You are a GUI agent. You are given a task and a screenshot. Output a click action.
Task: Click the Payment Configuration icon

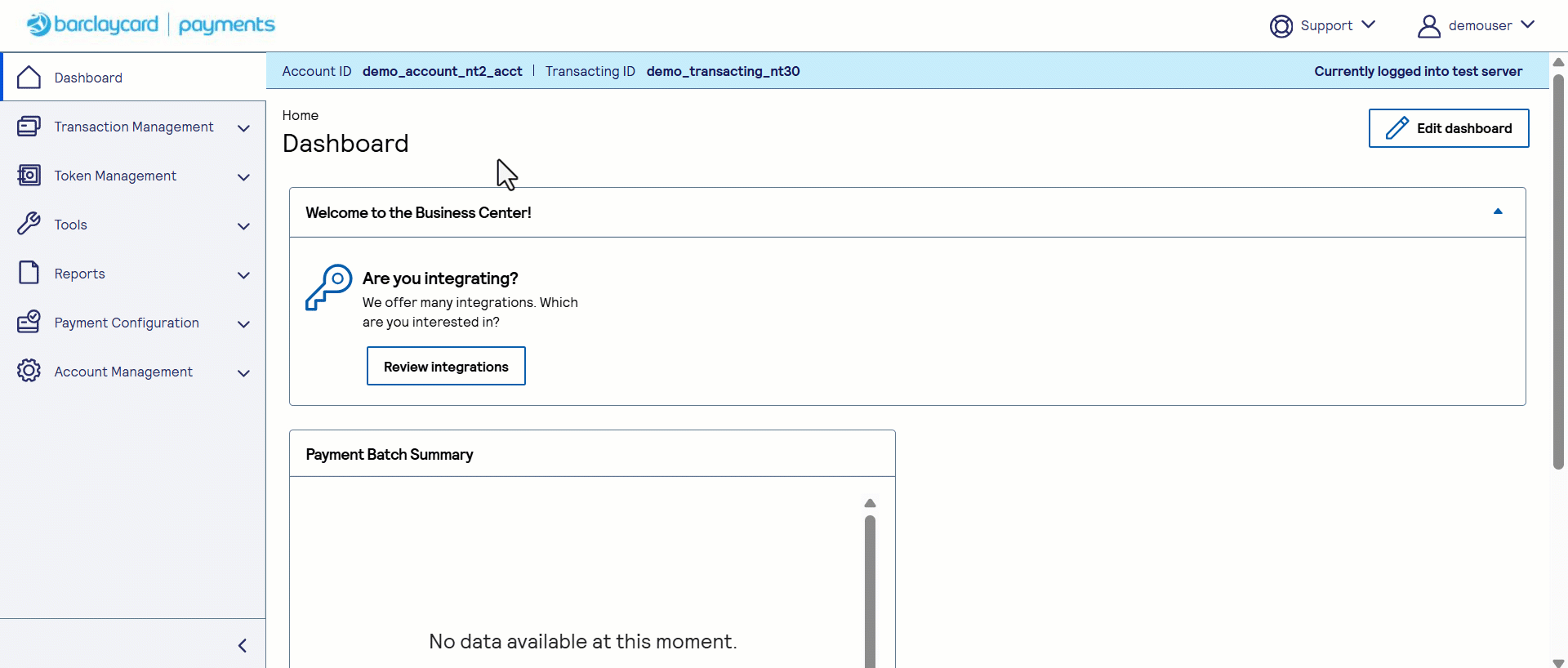coord(29,323)
